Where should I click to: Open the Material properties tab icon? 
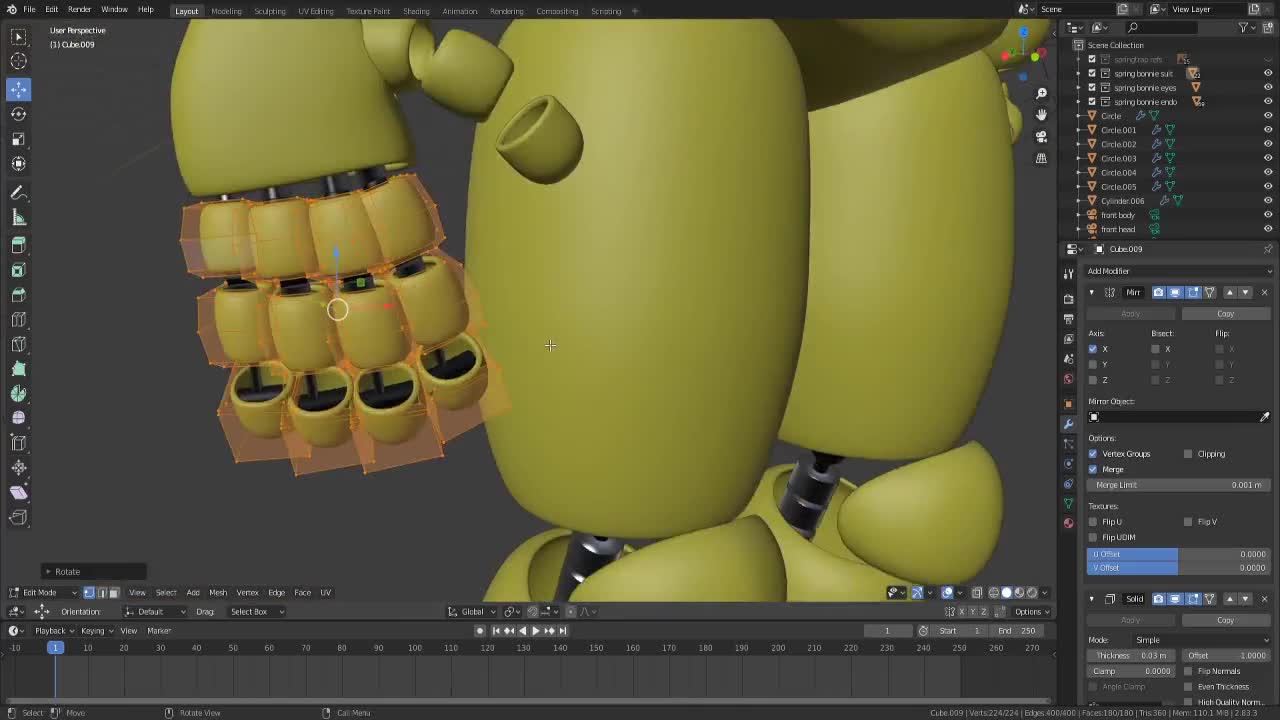pos(1068,523)
